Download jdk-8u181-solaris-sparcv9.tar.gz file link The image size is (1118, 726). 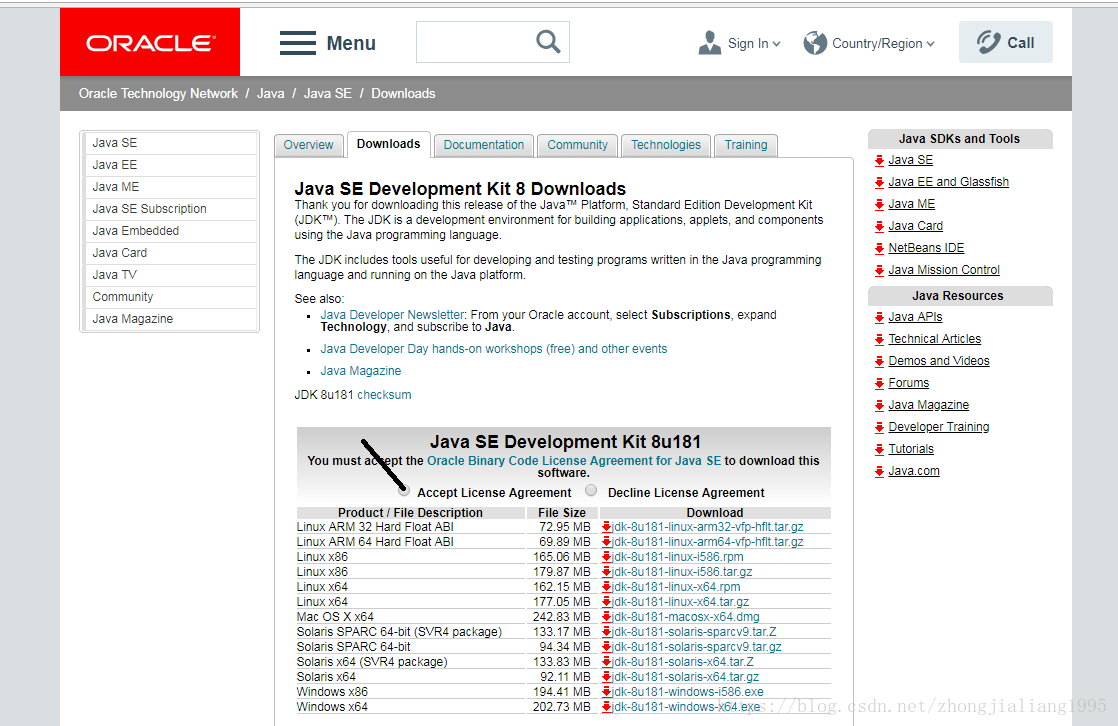click(697, 647)
